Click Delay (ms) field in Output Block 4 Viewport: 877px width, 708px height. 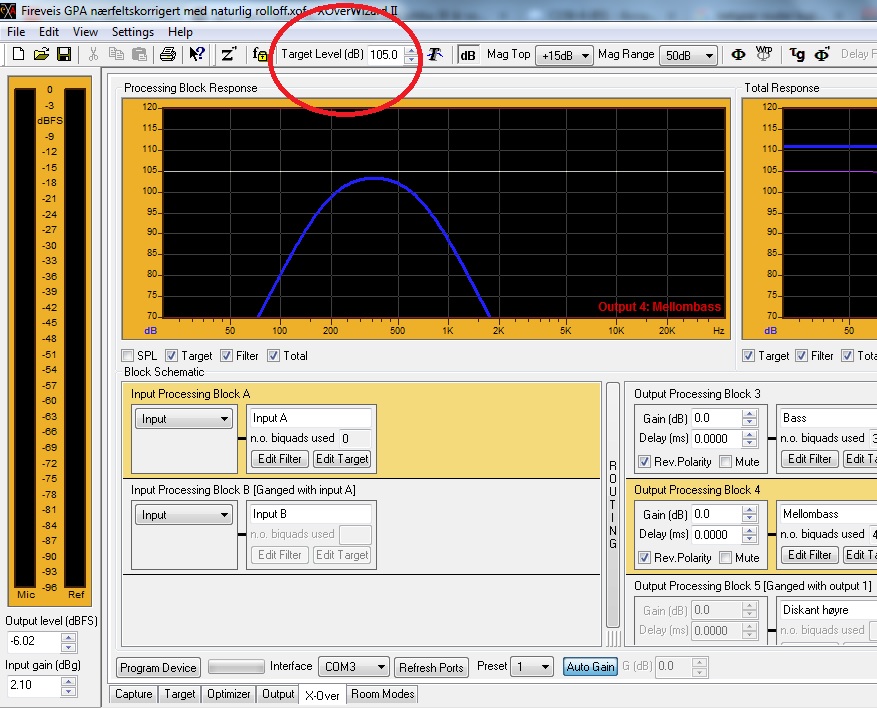coord(716,535)
